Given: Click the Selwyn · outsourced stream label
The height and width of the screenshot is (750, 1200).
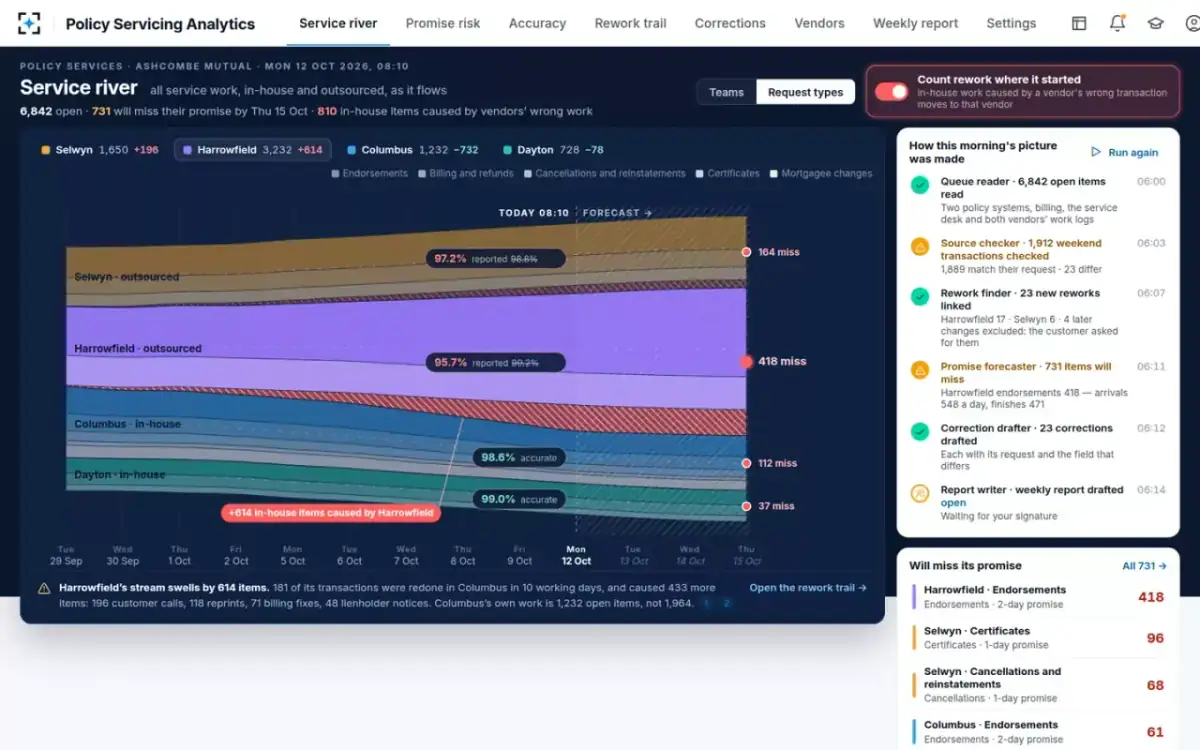Looking at the screenshot, I should [126, 277].
